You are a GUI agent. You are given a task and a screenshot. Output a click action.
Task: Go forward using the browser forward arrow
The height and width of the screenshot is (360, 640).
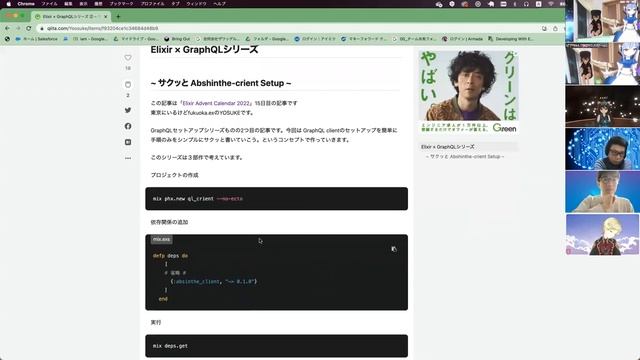(18, 28)
